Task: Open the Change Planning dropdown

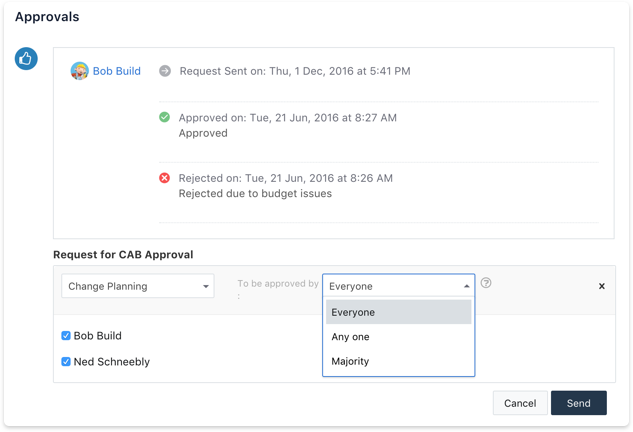Action: (137, 286)
